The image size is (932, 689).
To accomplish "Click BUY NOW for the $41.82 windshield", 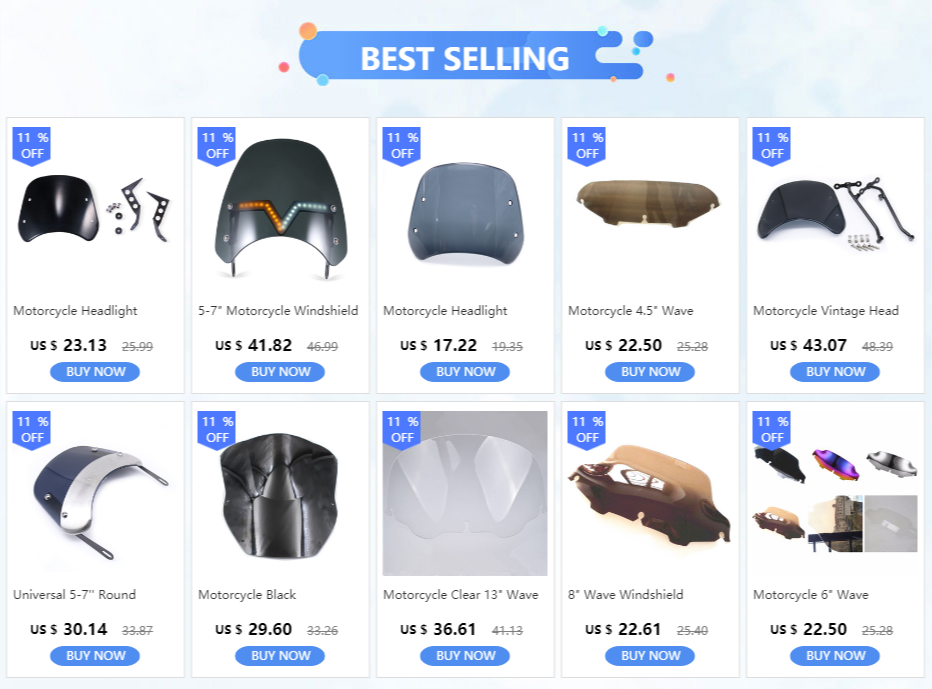I will point(280,372).
